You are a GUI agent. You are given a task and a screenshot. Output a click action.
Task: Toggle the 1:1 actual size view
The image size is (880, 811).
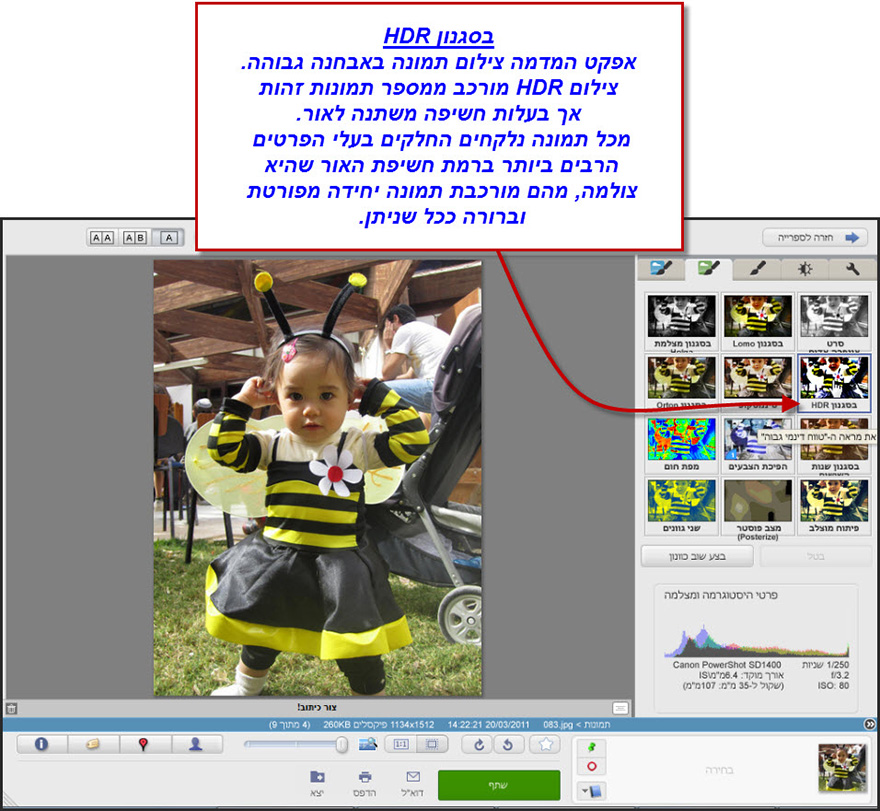(402, 745)
